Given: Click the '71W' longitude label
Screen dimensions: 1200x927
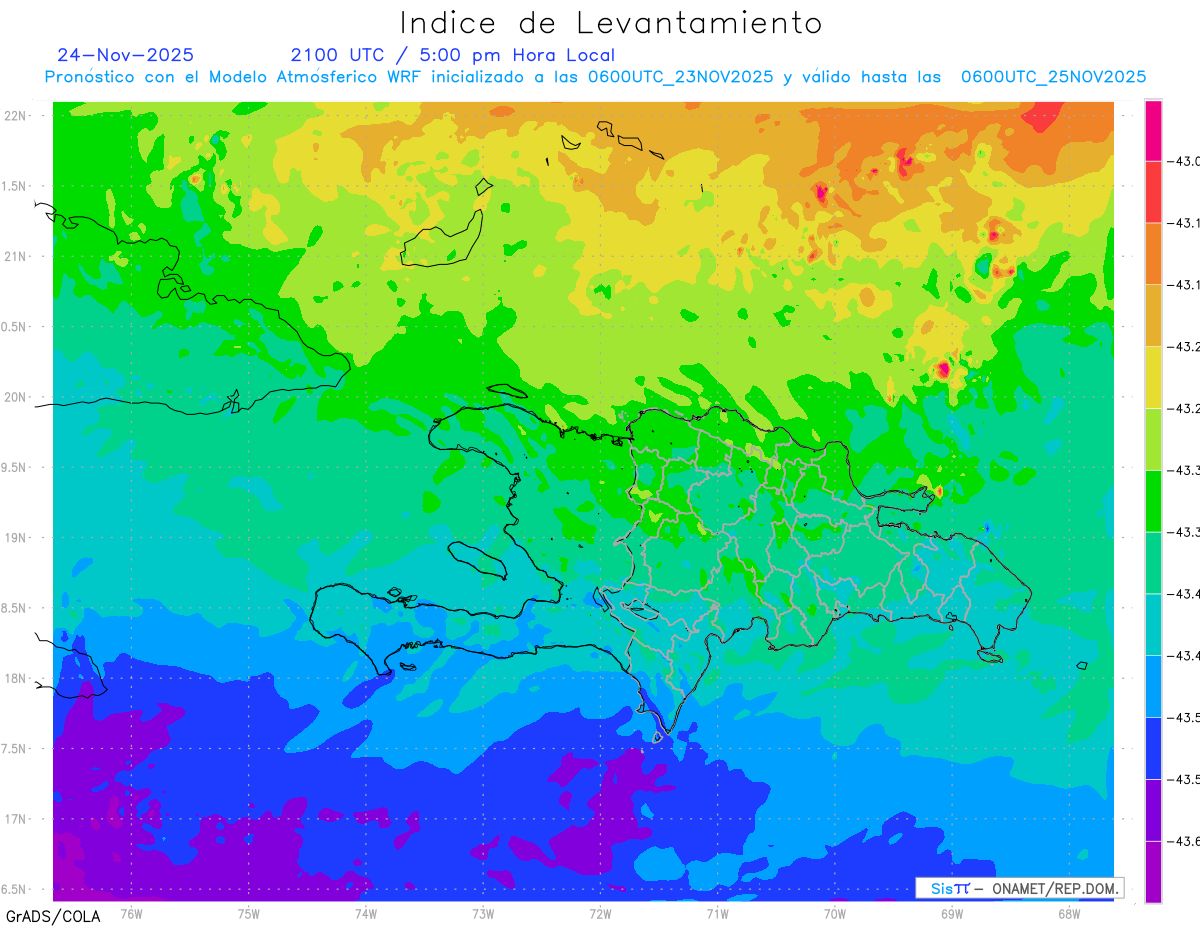Looking at the screenshot, I should coord(717,914).
